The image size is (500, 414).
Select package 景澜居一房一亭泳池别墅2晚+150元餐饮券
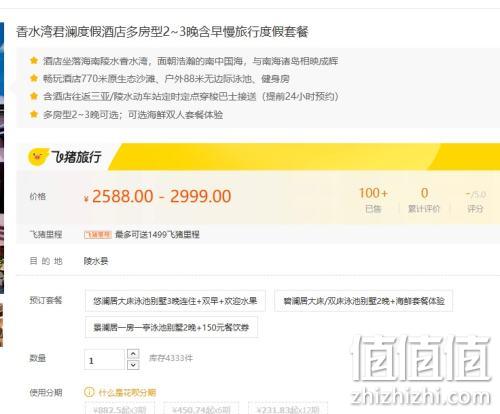[171, 327]
